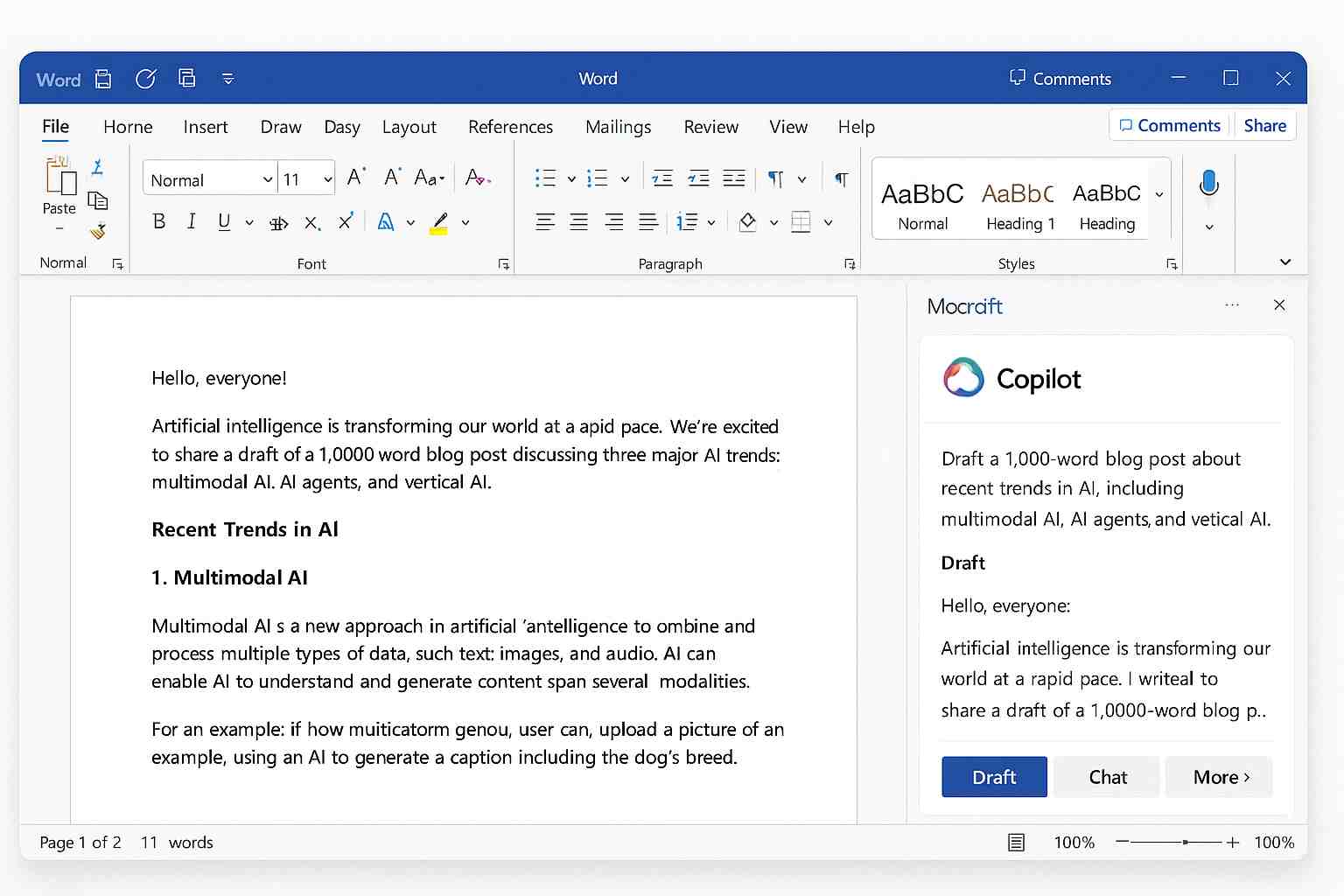Click the Share button
Viewport: 1344px width, 896px height.
(x=1265, y=125)
